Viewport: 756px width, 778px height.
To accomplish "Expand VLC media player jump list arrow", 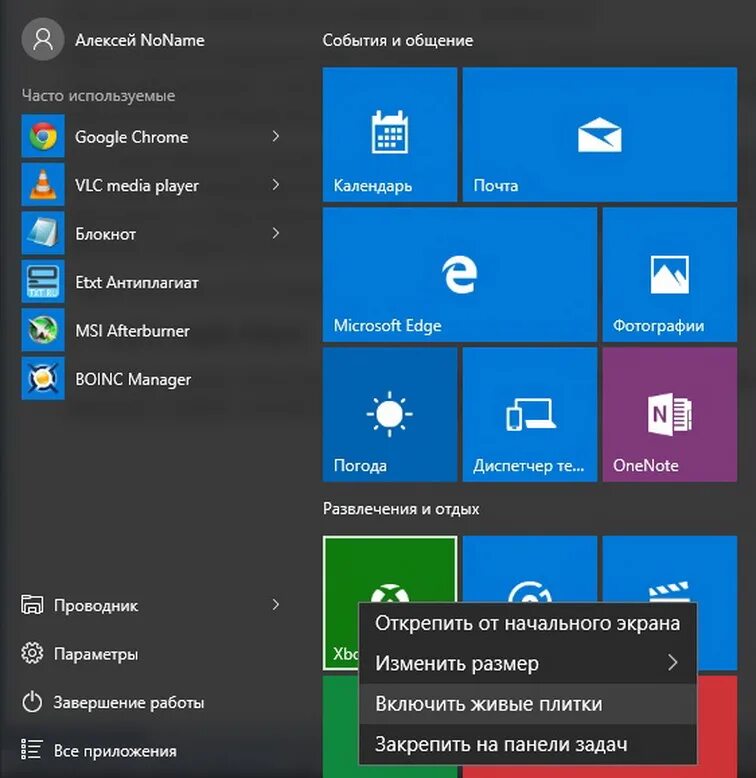I will 276,185.
